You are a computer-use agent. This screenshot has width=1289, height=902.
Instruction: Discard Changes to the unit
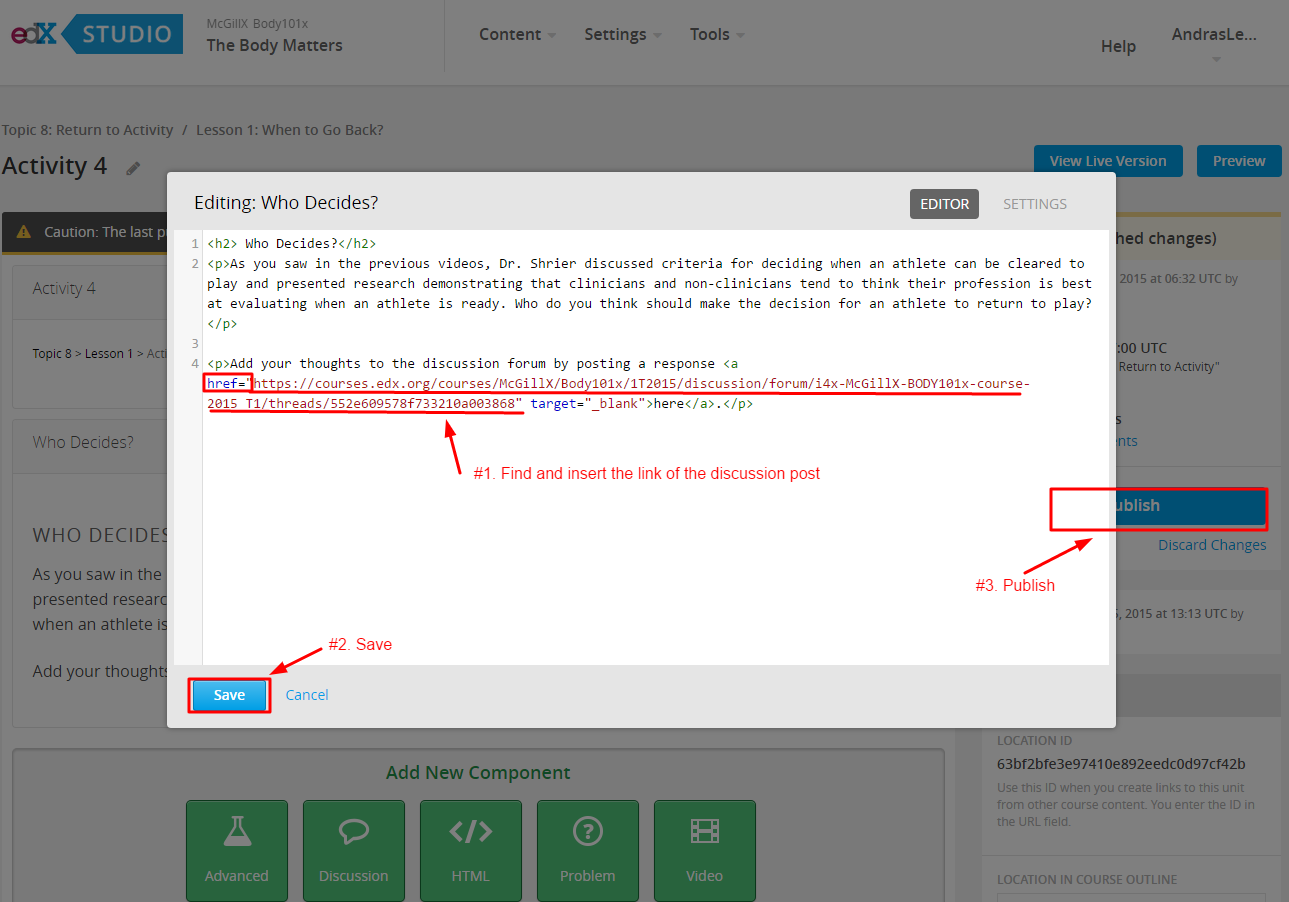[1212, 545]
